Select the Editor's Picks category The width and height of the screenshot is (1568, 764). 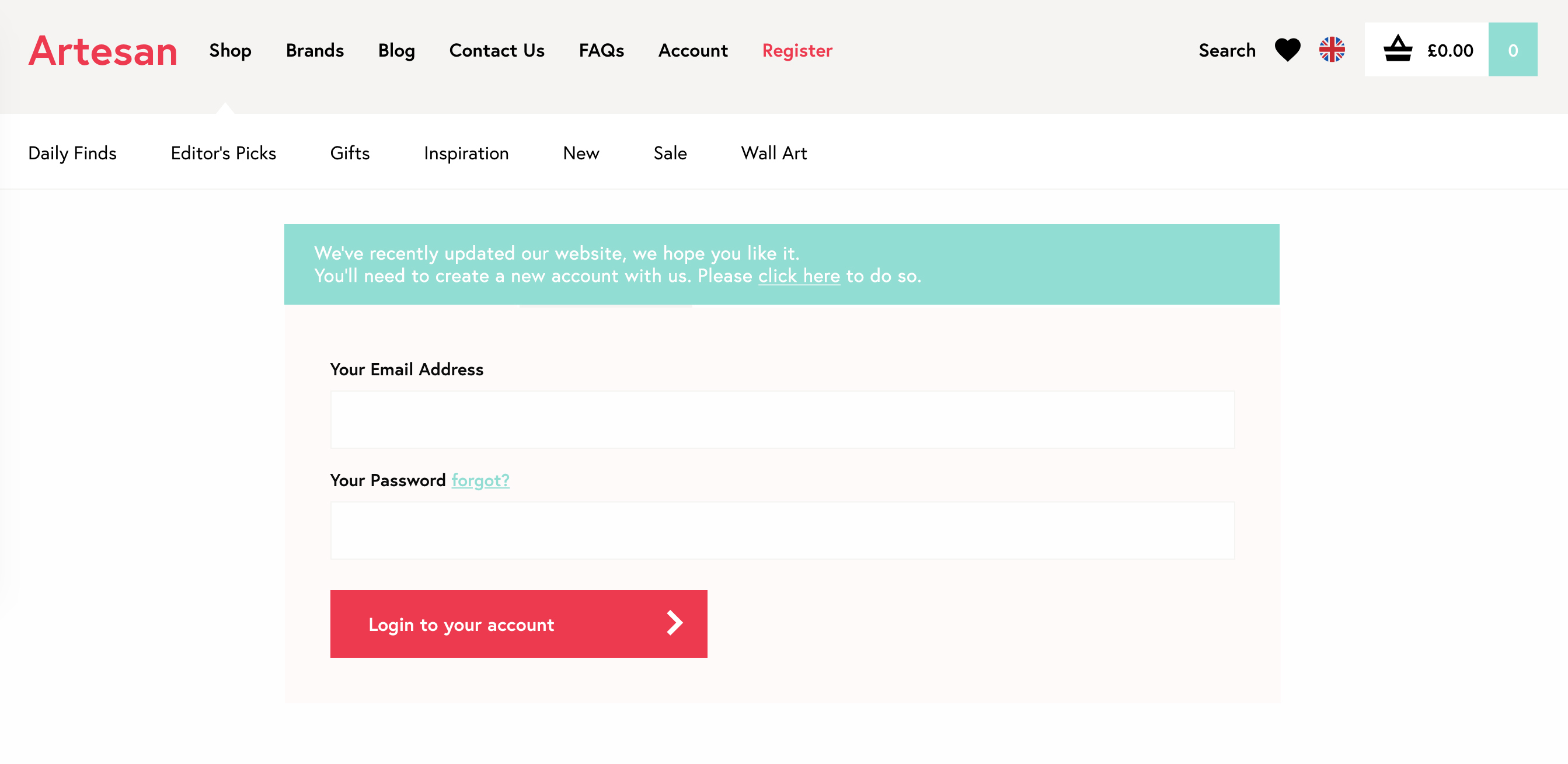tap(224, 153)
